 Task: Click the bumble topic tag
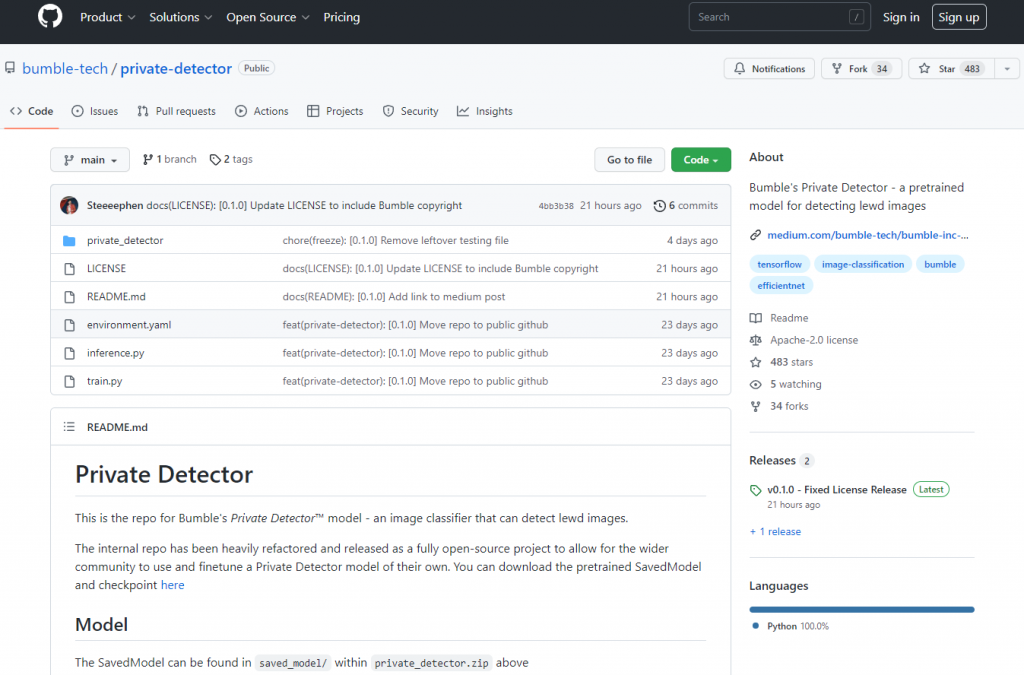(x=940, y=264)
